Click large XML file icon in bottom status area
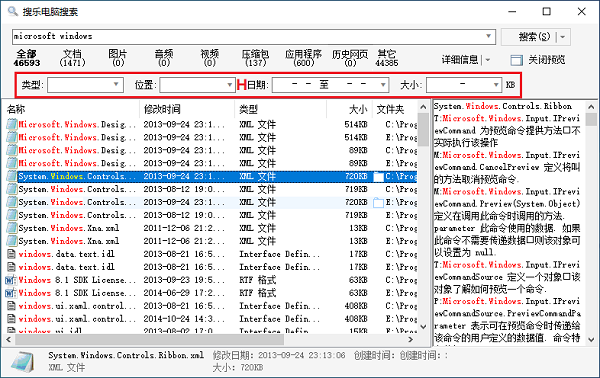Image resolution: width=600 pixels, height=378 pixels. (x=23, y=361)
